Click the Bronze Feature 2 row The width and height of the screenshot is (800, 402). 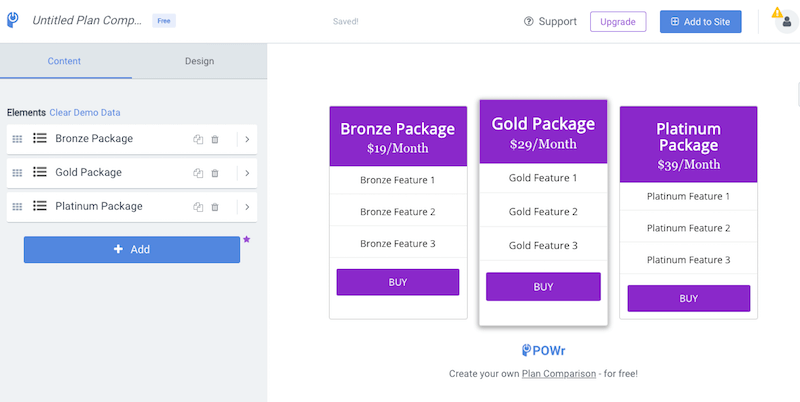pos(398,212)
